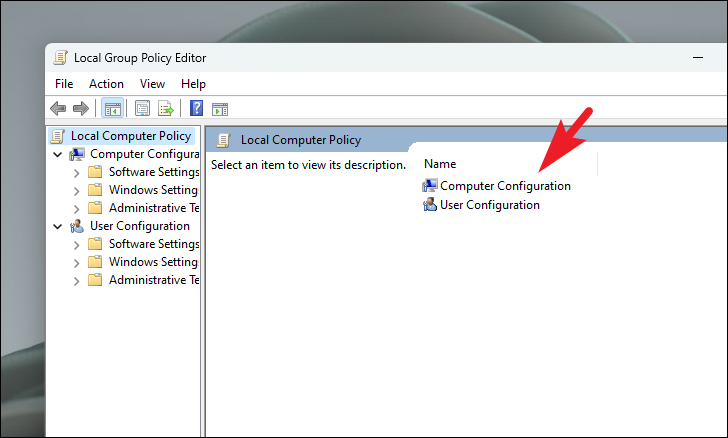Click User Configuration icon in Name list

429,205
